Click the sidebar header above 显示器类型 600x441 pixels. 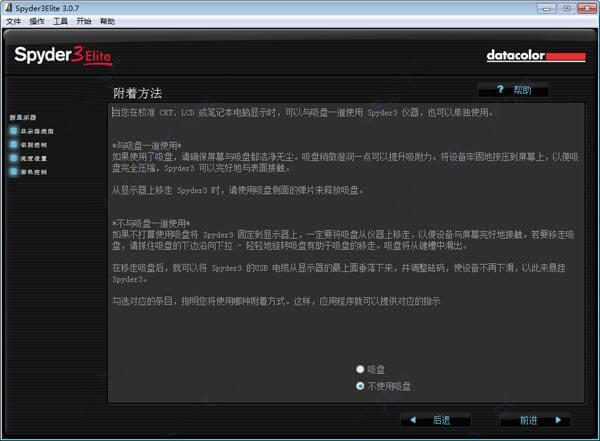tap(23, 118)
